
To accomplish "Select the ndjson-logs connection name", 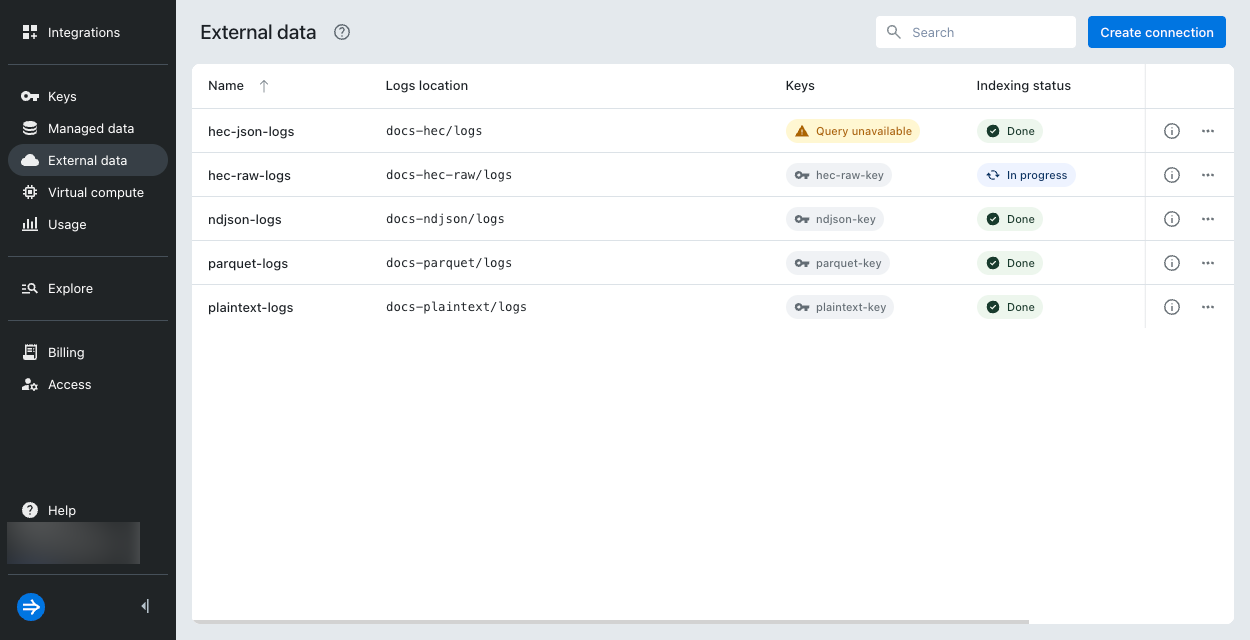I will click(245, 219).
